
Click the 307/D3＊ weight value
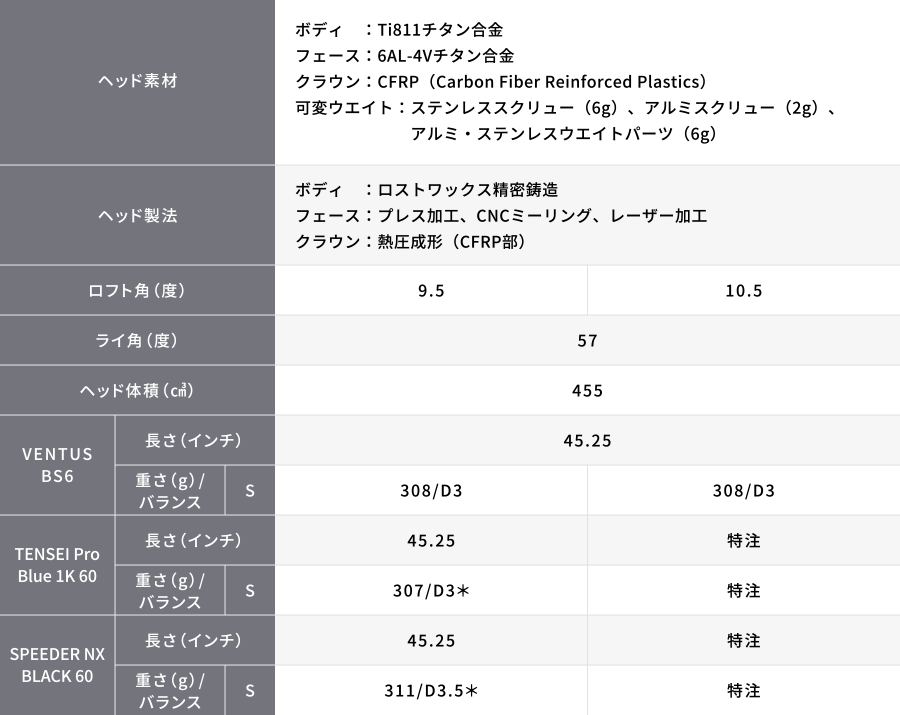431,591
